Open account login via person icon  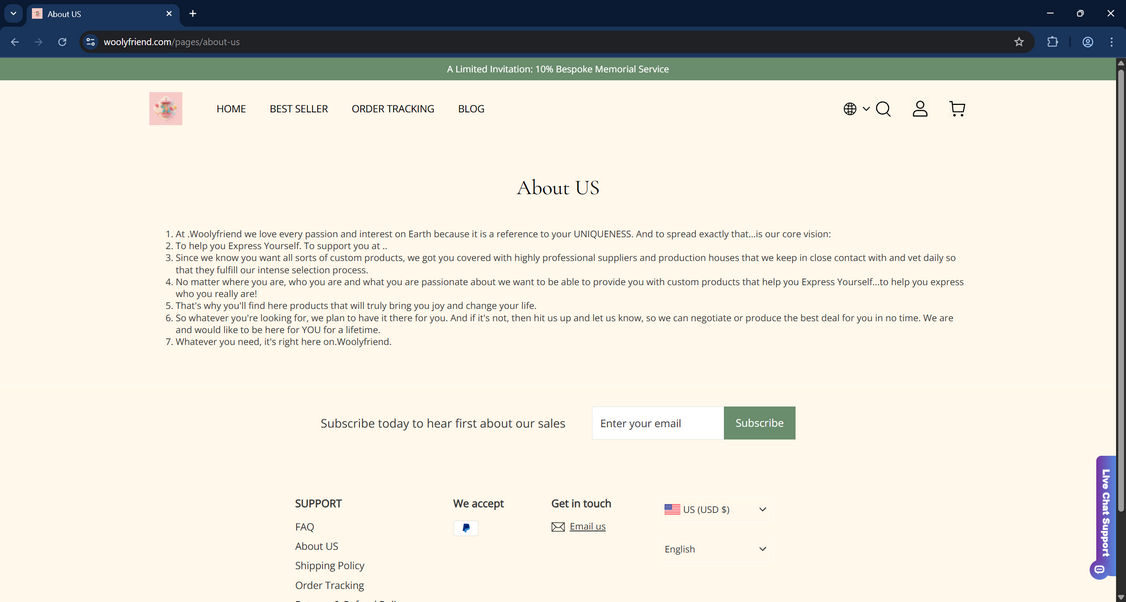tap(920, 109)
